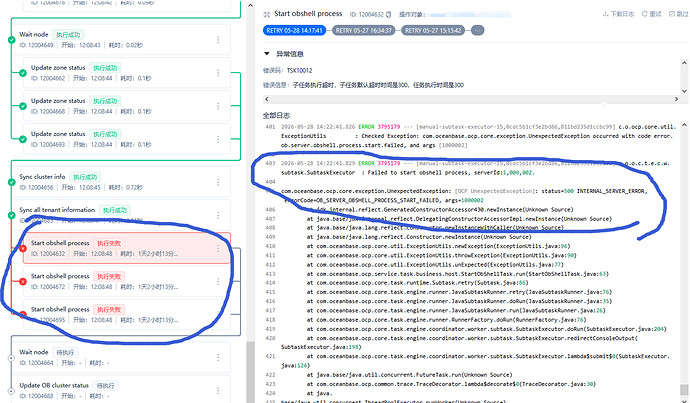Image resolution: width=690 pixels, height=403 pixels.
Task: Open the more menu for Update zone status 12004668
Action: click(x=218, y=106)
